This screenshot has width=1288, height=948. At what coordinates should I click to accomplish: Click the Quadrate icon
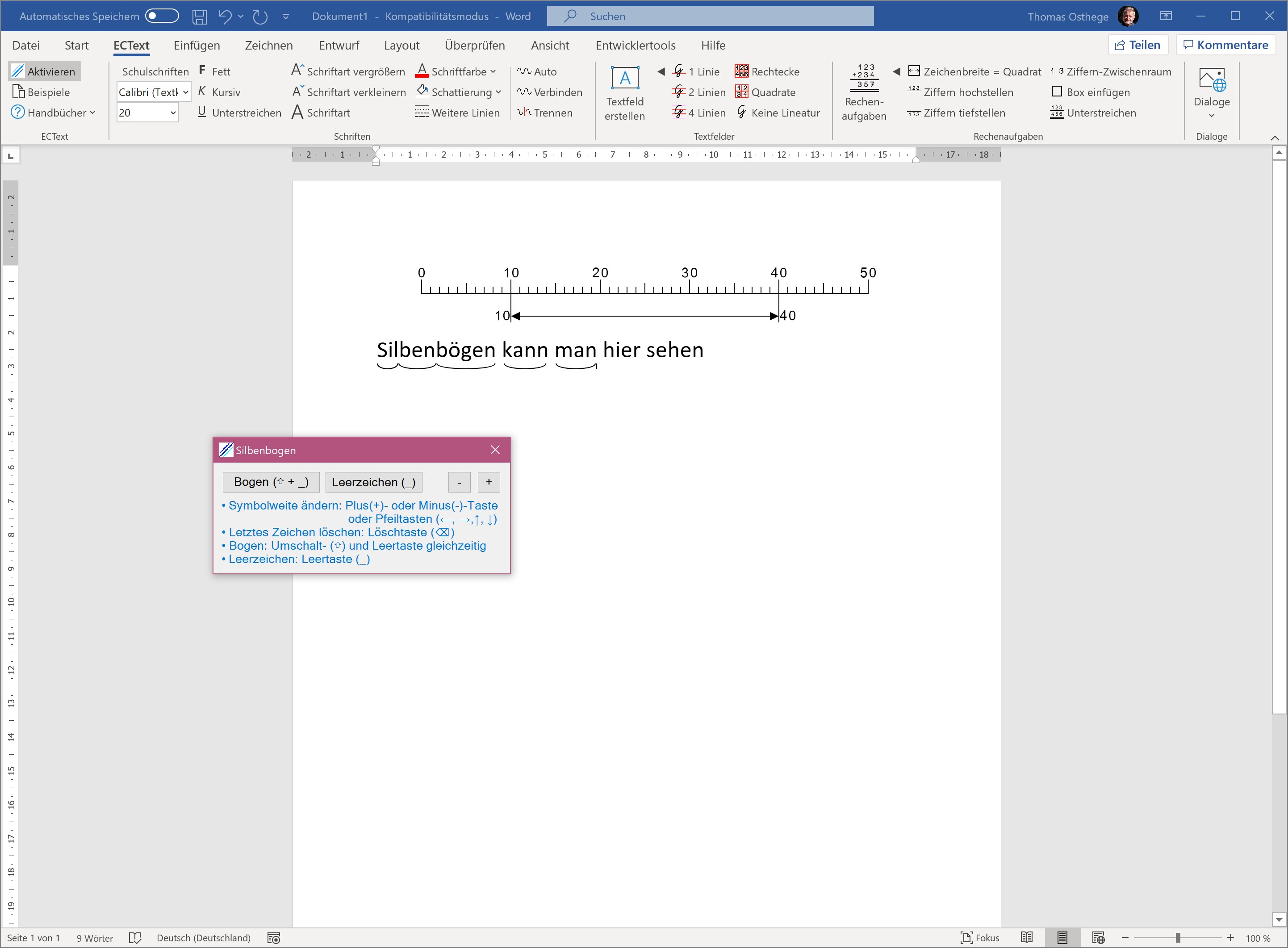click(x=741, y=92)
